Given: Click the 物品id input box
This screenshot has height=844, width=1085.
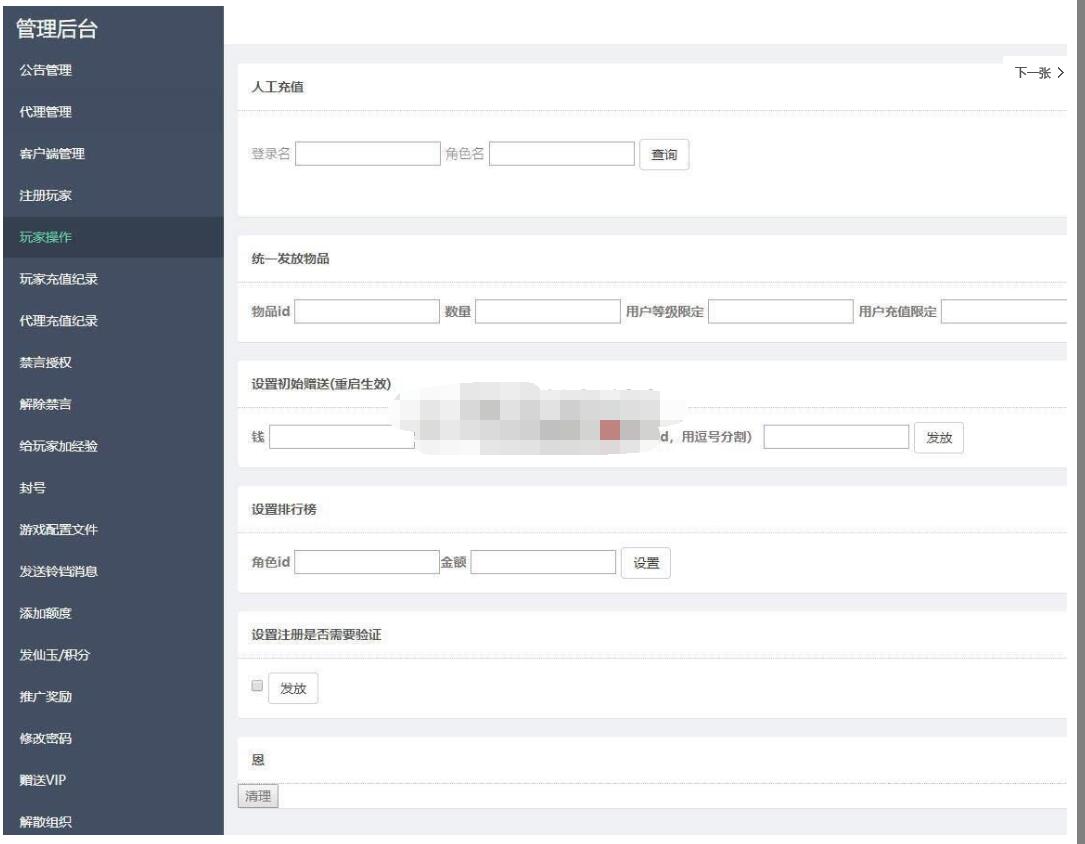Looking at the screenshot, I should coord(367,312).
